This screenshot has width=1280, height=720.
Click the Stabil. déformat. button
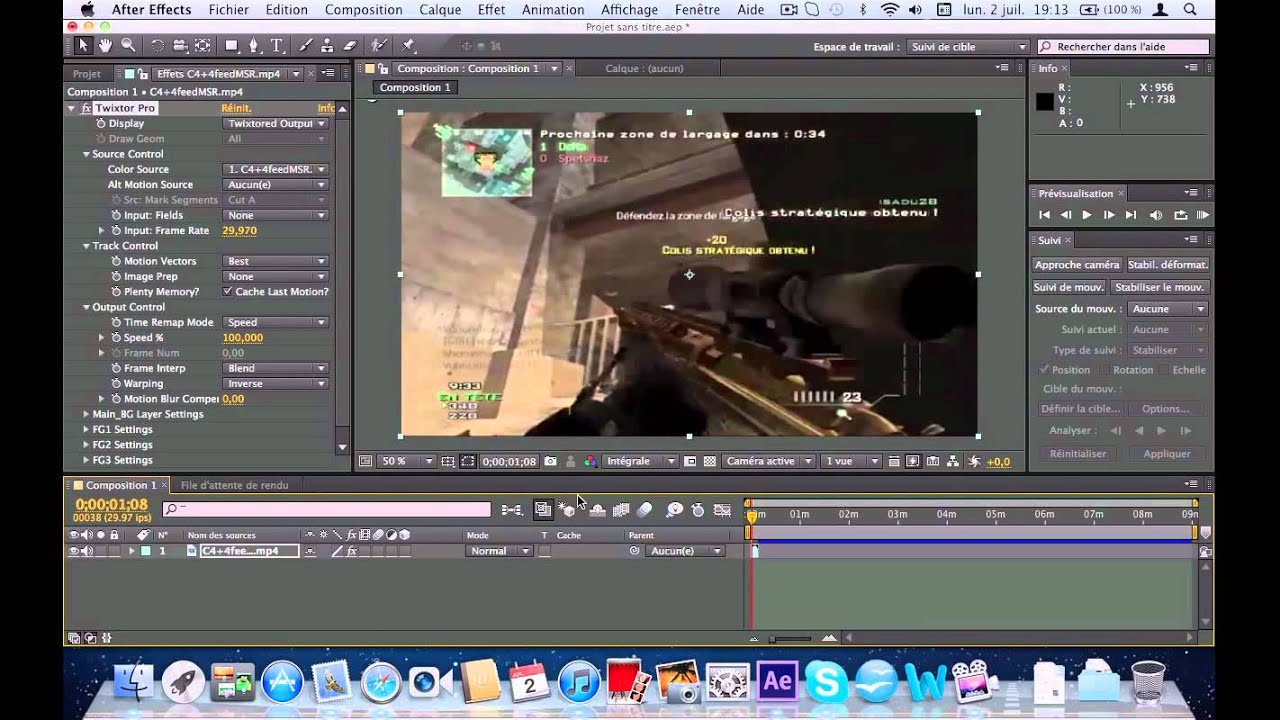click(x=1168, y=265)
